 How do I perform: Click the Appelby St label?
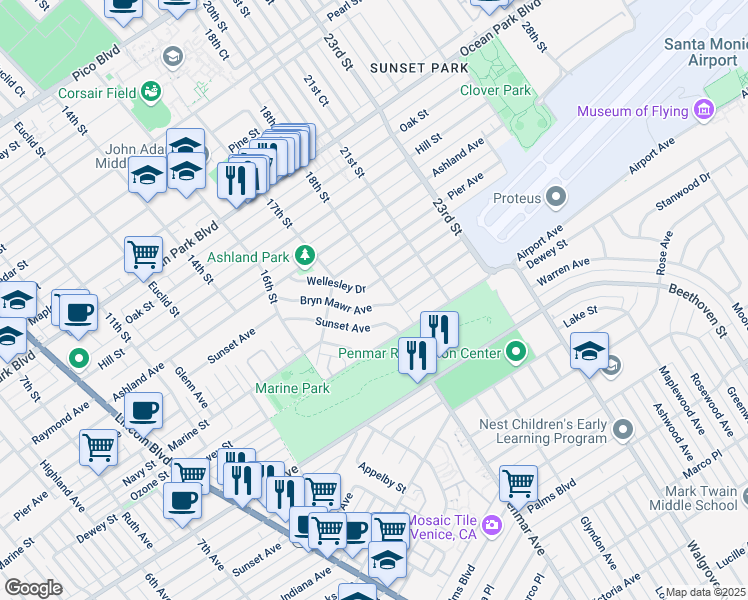382,477
